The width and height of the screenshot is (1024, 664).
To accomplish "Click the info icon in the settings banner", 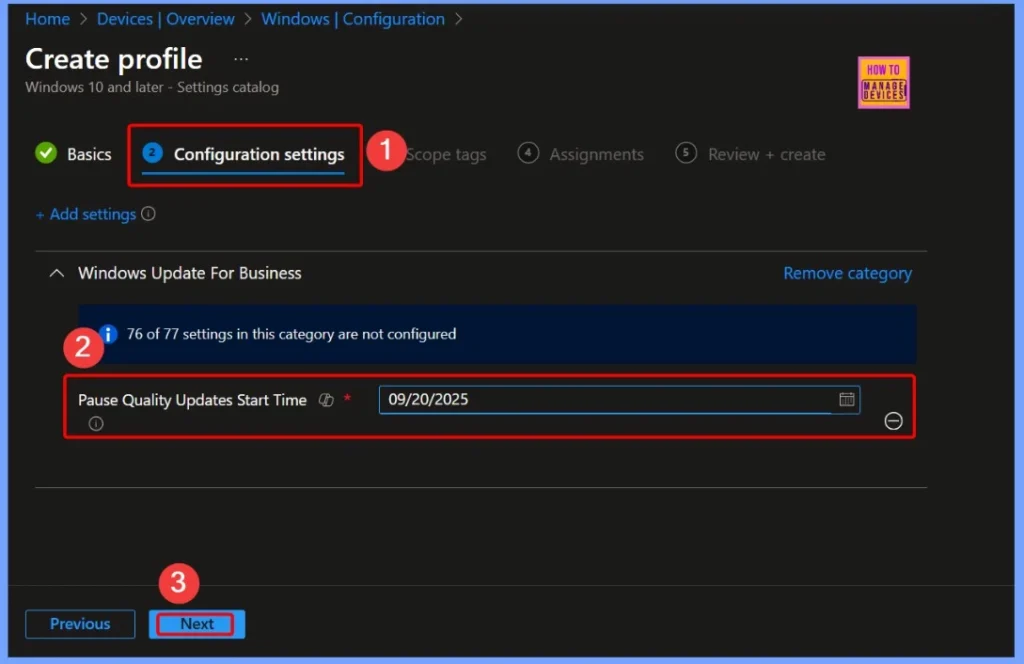I will pos(108,334).
